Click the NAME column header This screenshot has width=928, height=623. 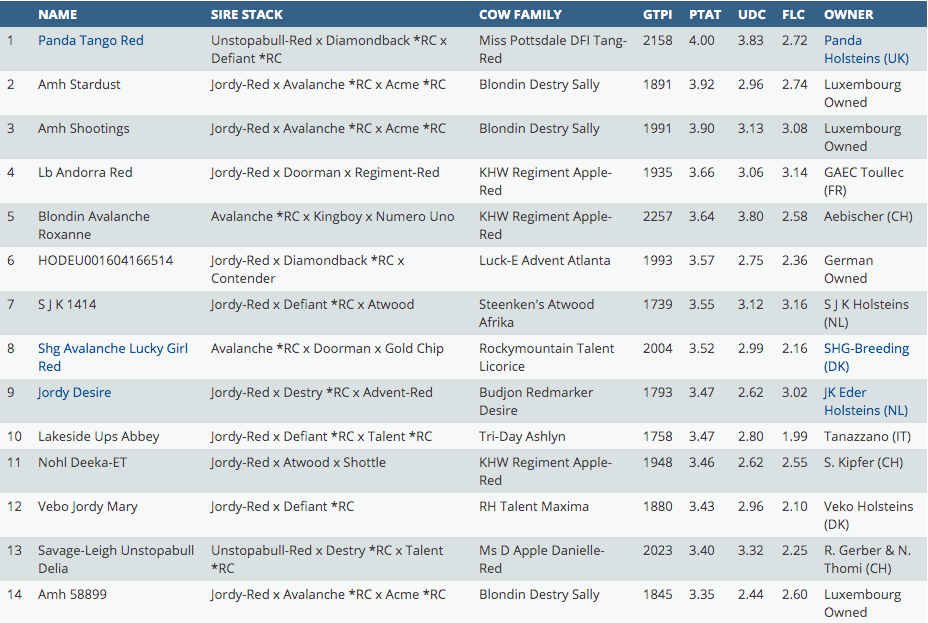pyautogui.click(x=57, y=15)
